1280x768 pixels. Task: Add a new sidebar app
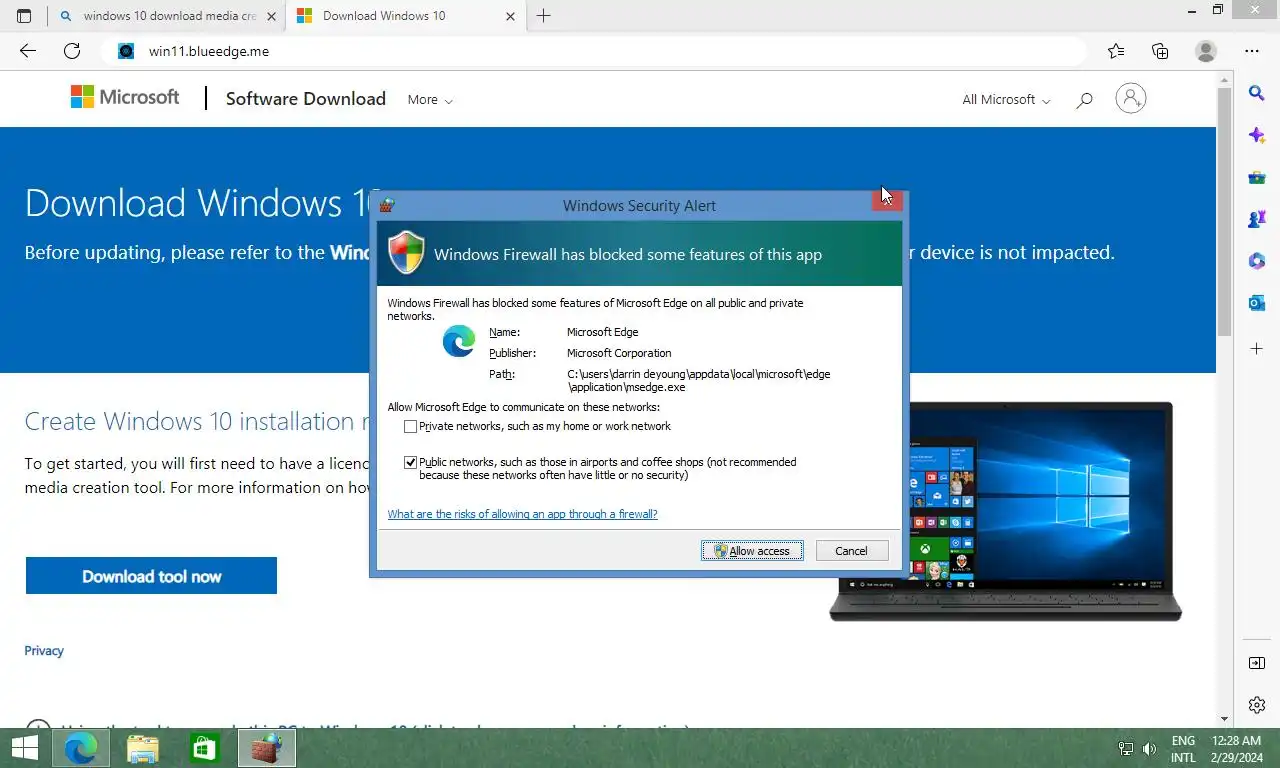tap(1257, 349)
